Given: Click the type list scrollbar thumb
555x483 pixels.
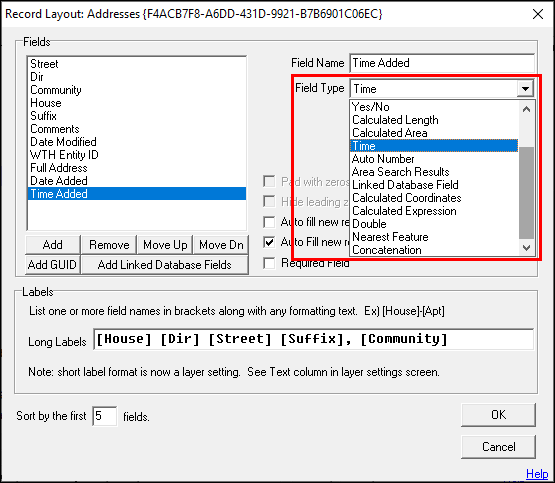Looking at the screenshot, I should tap(526, 193).
